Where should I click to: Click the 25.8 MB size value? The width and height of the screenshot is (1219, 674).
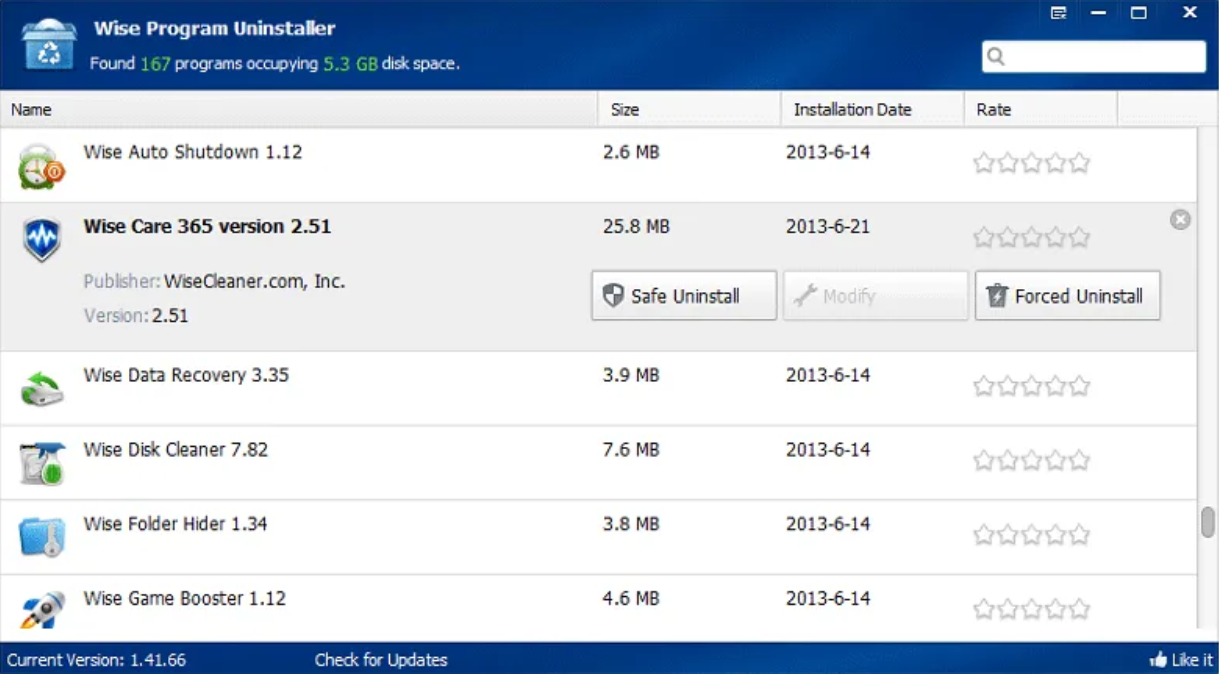click(636, 227)
